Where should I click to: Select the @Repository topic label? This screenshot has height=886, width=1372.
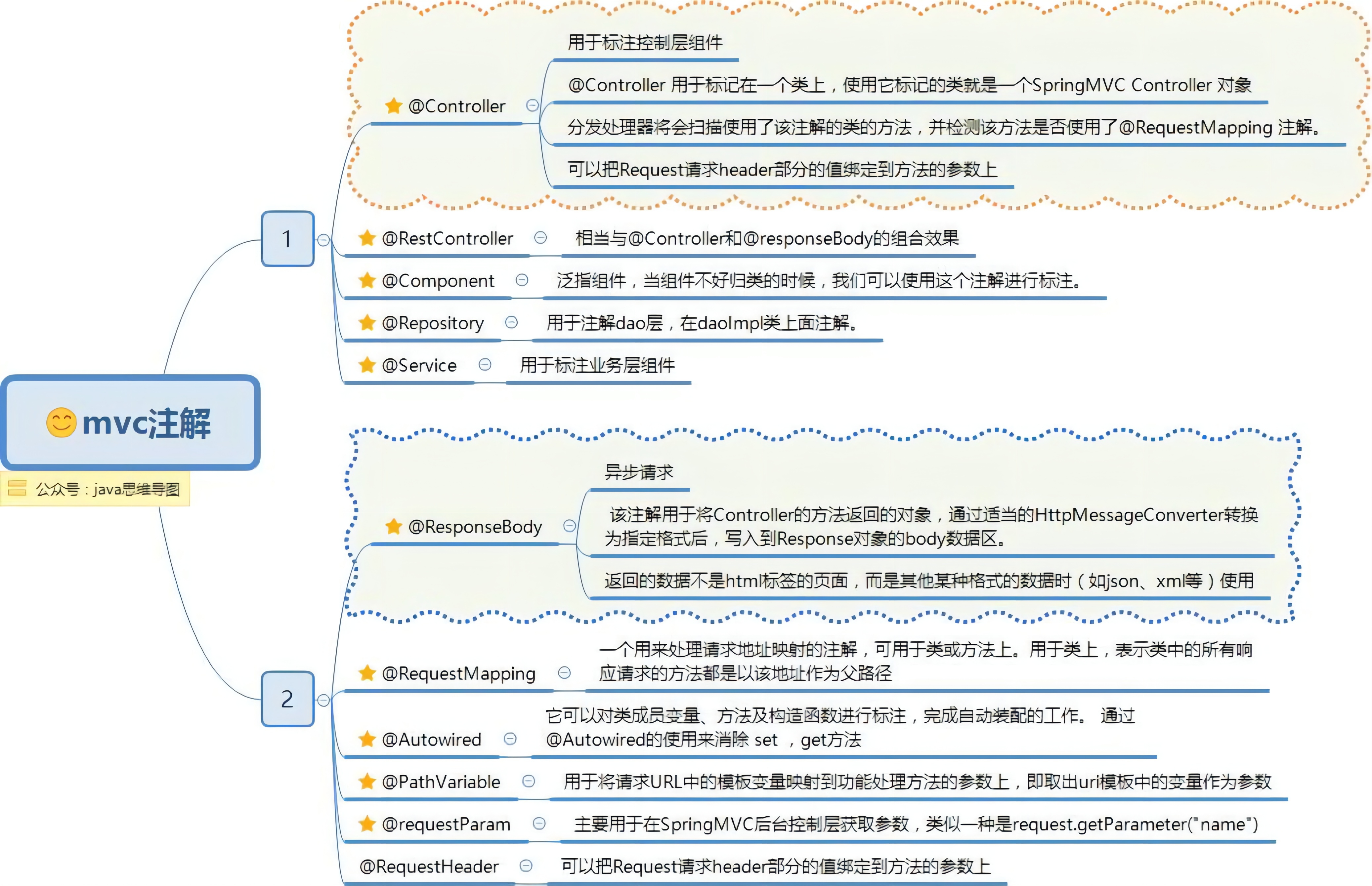pyautogui.click(x=433, y=323)
